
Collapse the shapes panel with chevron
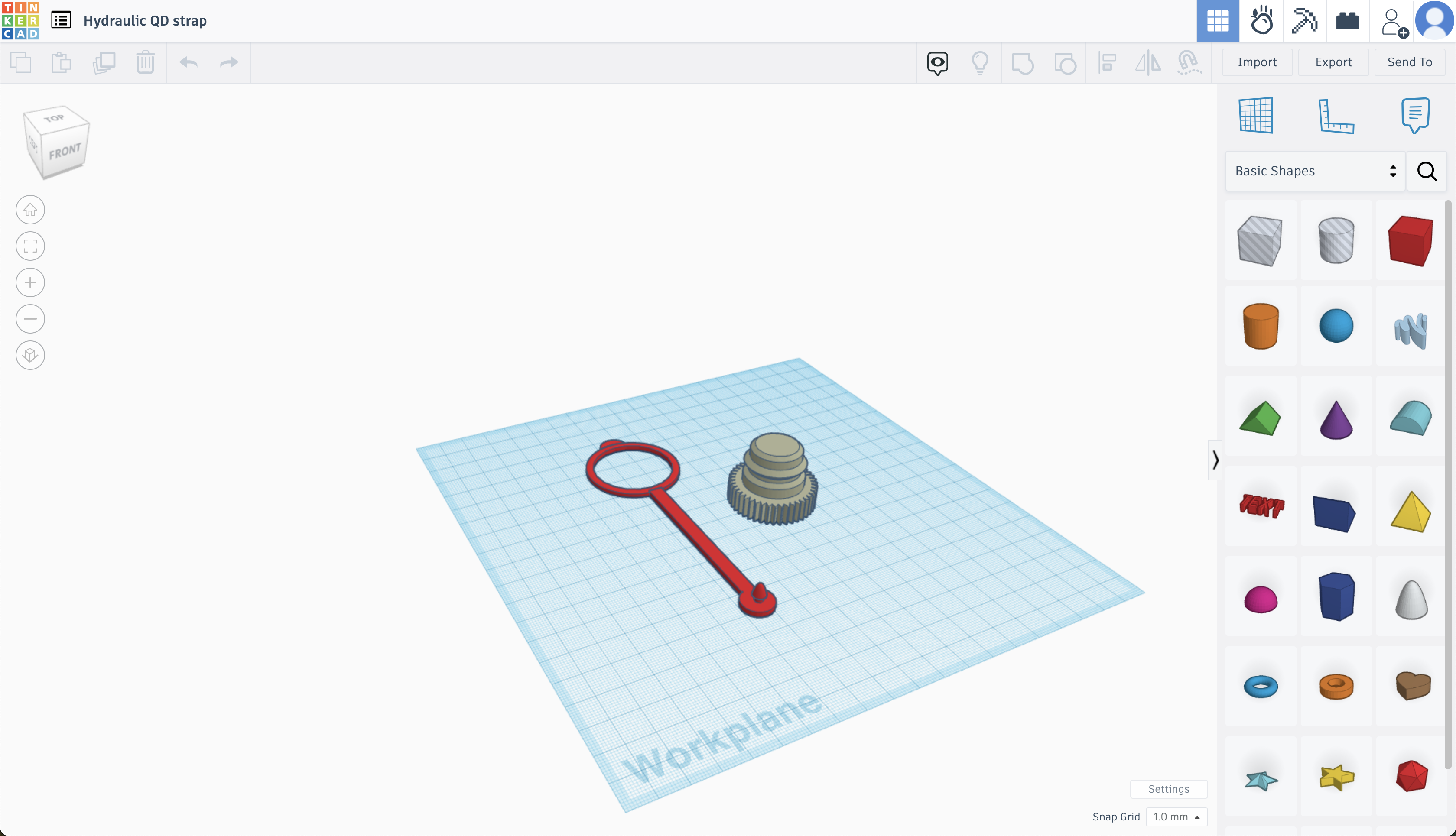point(1215,460)
